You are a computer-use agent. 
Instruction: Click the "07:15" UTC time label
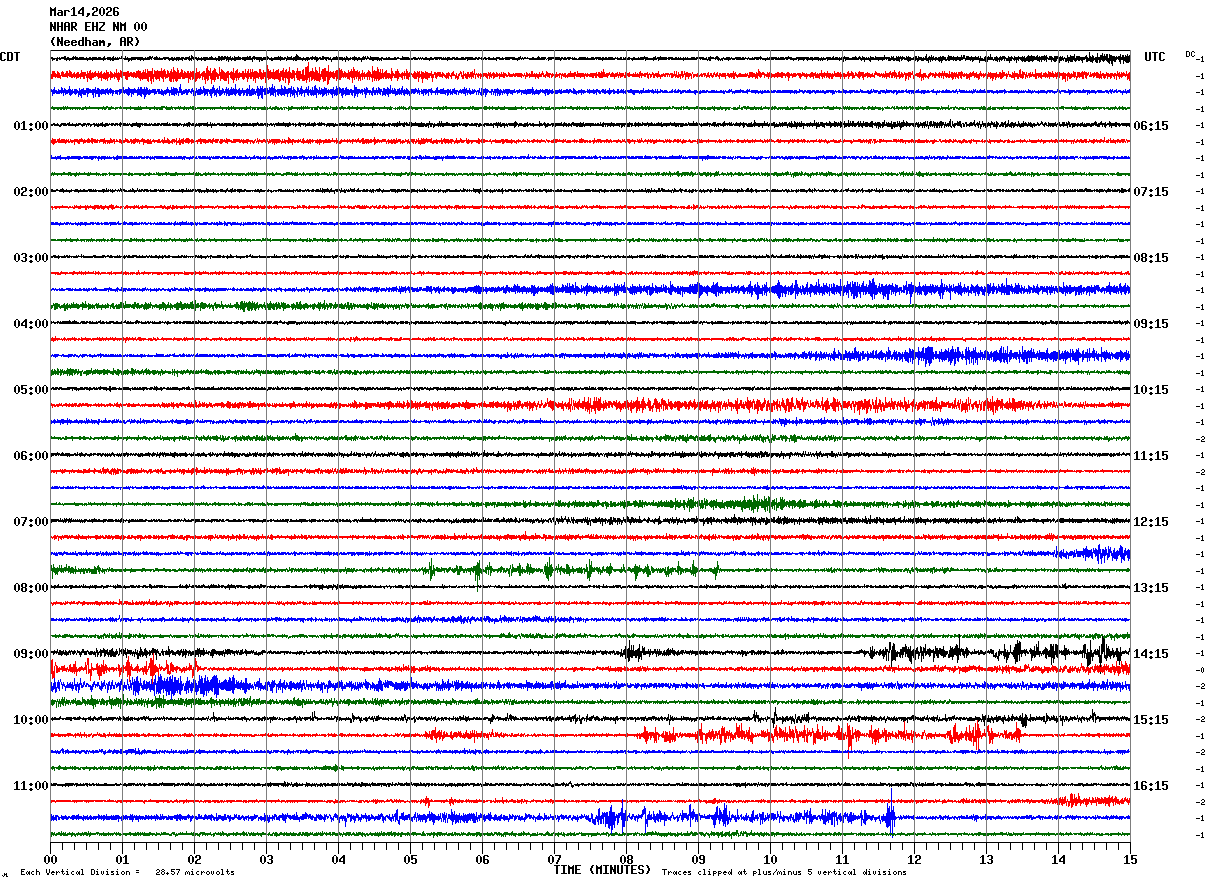coord(1151,192)
